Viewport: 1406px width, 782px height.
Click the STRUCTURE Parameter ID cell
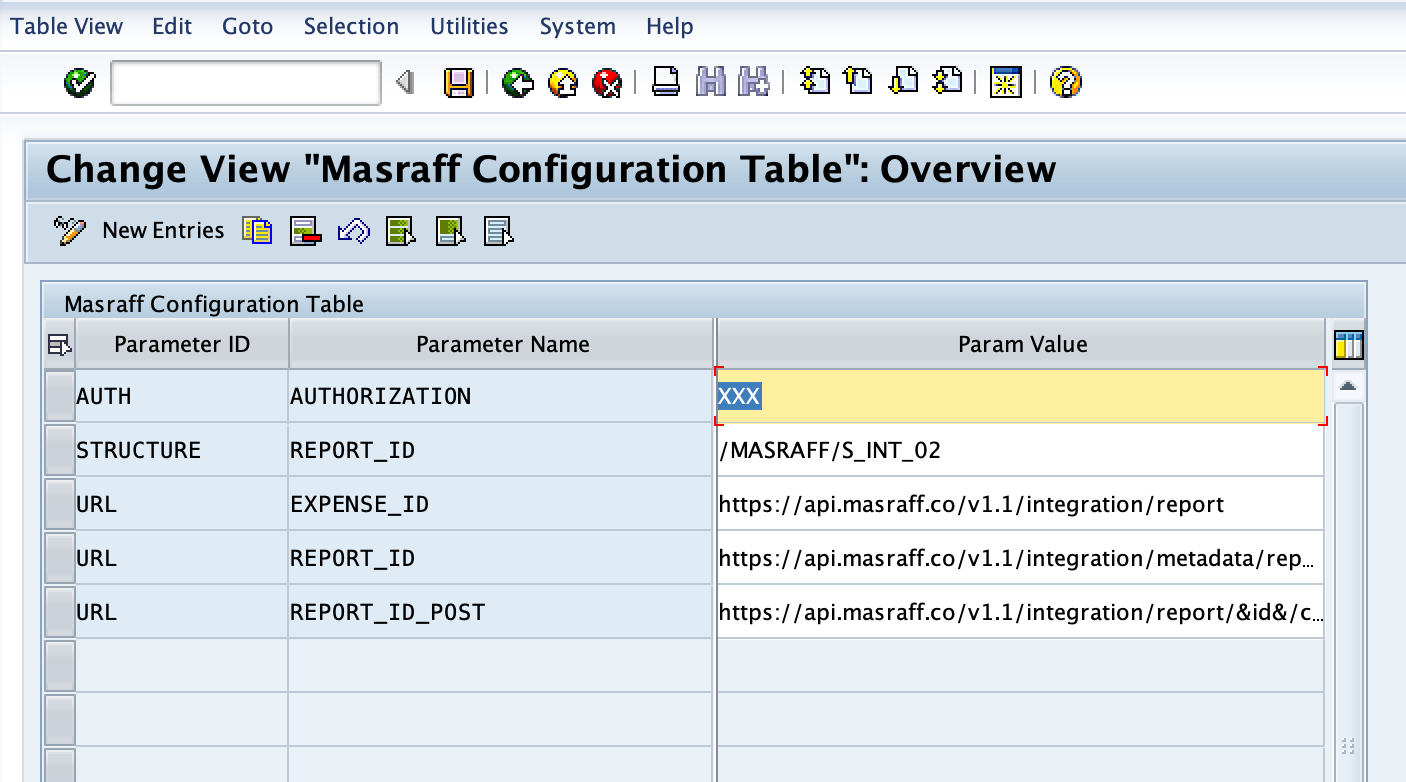[182, 450]
